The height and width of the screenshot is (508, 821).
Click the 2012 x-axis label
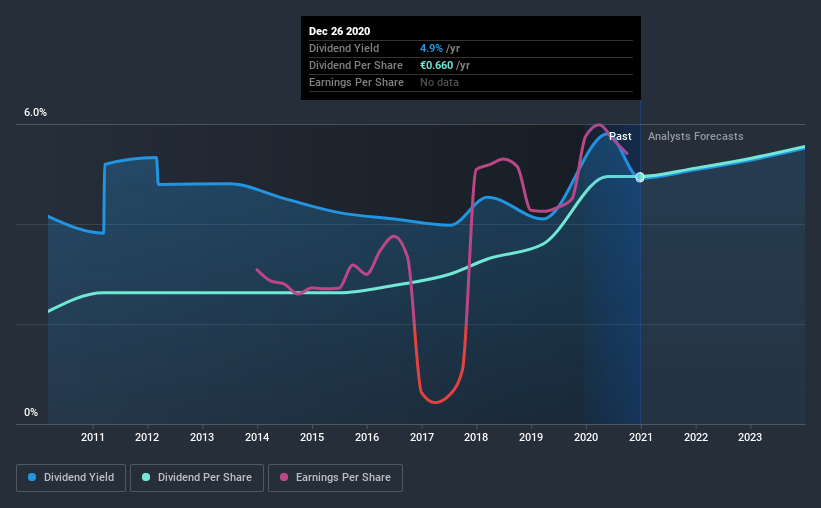coord(147,437)
